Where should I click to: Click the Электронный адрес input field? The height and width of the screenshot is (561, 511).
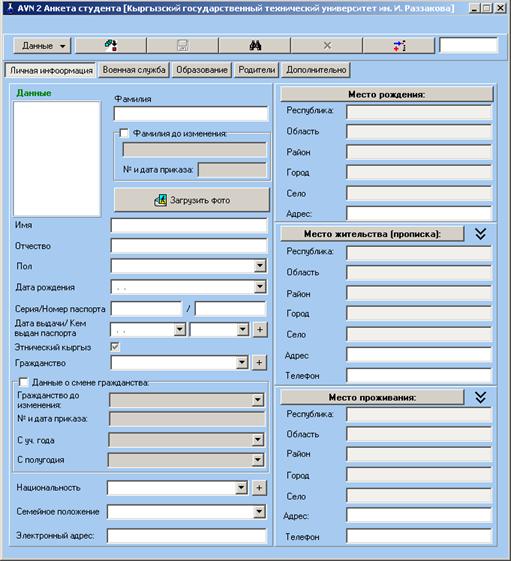[x=187, y=536]
